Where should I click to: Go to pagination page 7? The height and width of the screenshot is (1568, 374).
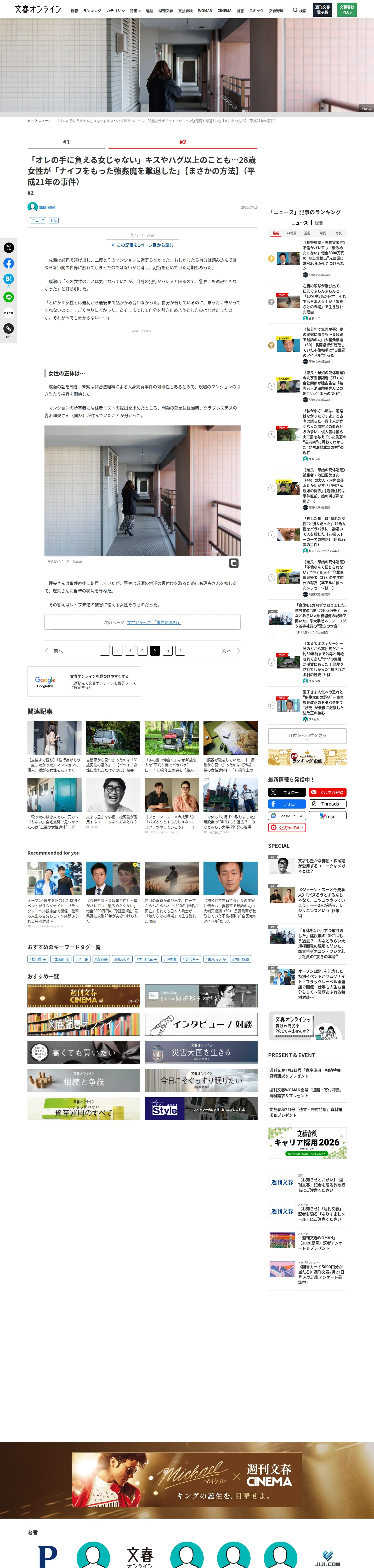180,651
